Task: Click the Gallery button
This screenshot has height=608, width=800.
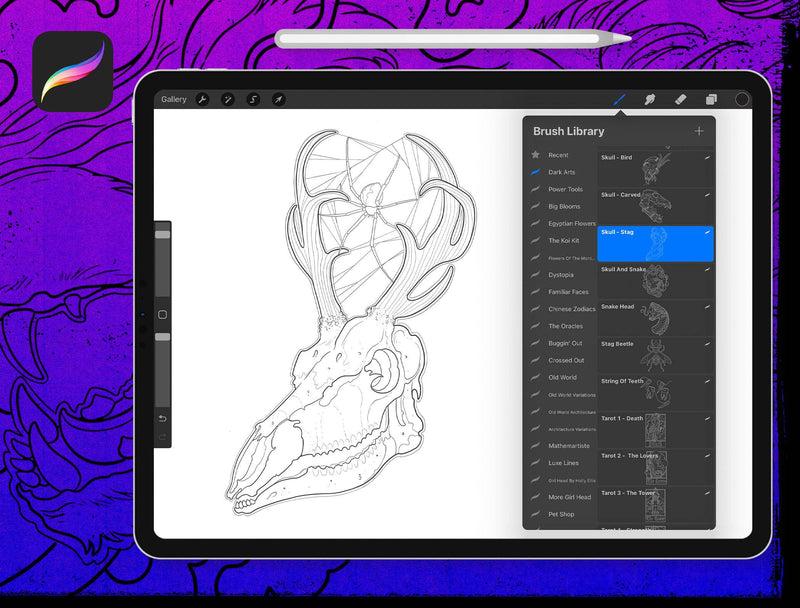Action: click(174, 100)
